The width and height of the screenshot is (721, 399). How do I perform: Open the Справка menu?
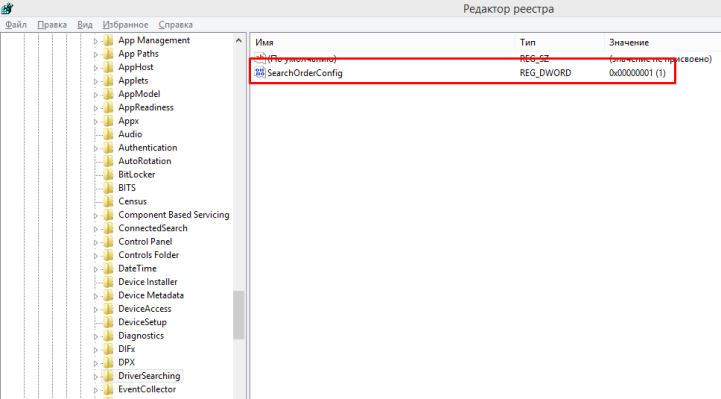pyautogui.click(x=175, y=25)
